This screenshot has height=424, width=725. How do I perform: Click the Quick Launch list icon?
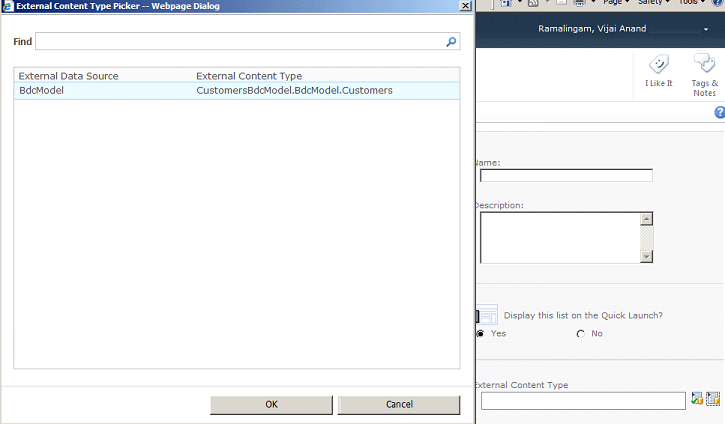click(x=487, y=315)
